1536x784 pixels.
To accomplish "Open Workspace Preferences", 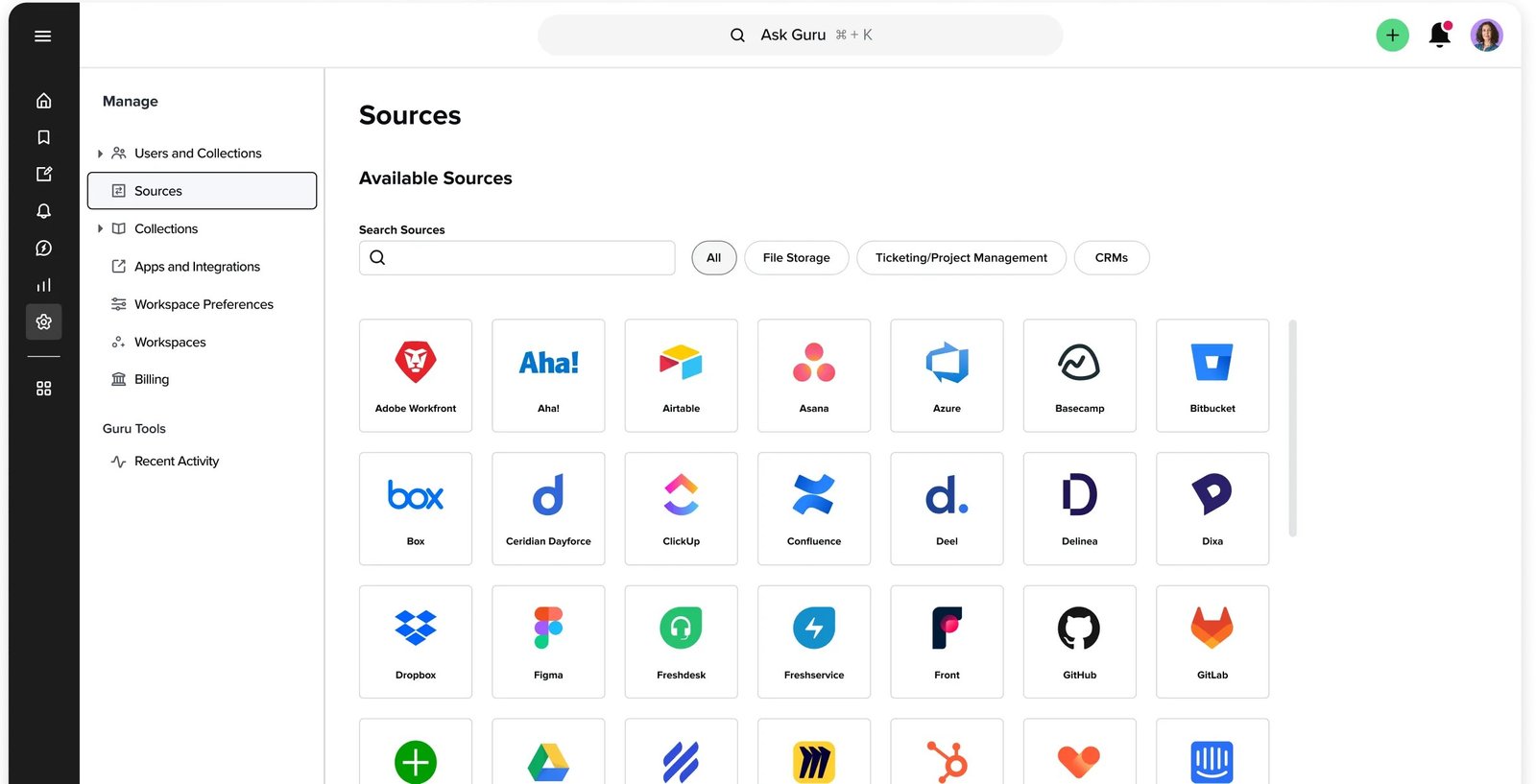I will (x=202, y=304).
